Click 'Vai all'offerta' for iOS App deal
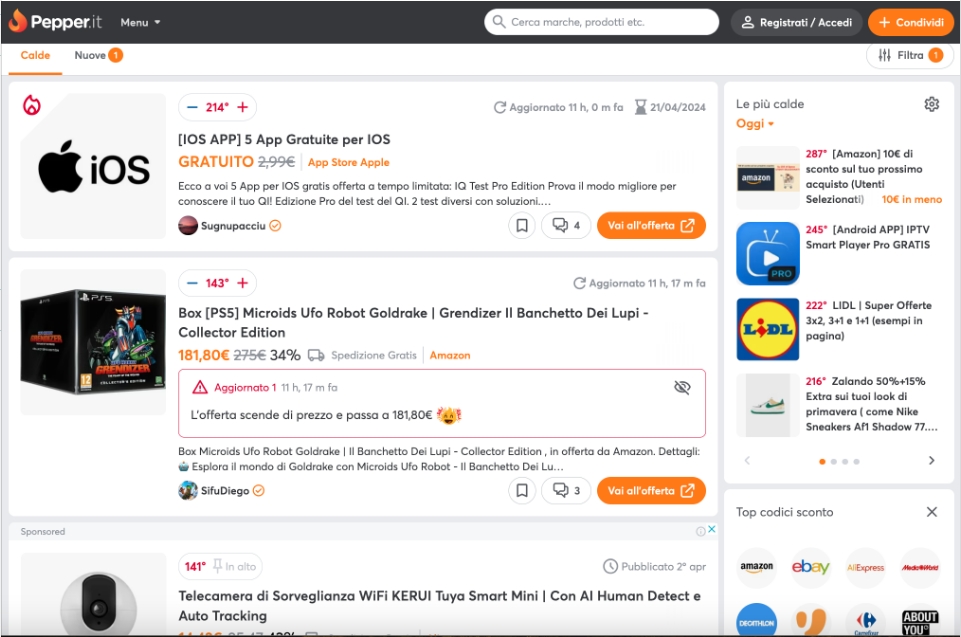This screenshot has width=961, height=637. pyautogui.click(x=651, y=226)
